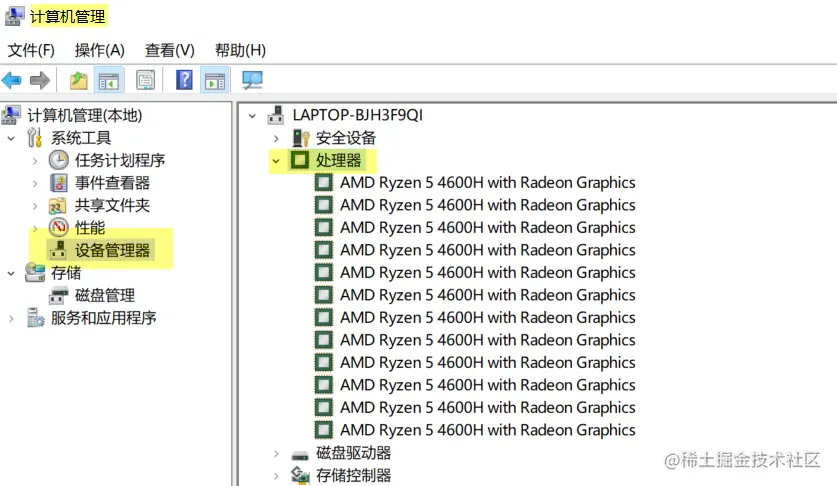This screenshot has height=486, width=837.
Task: Click the 系统工具 tools icon
Action: point(35,138)
